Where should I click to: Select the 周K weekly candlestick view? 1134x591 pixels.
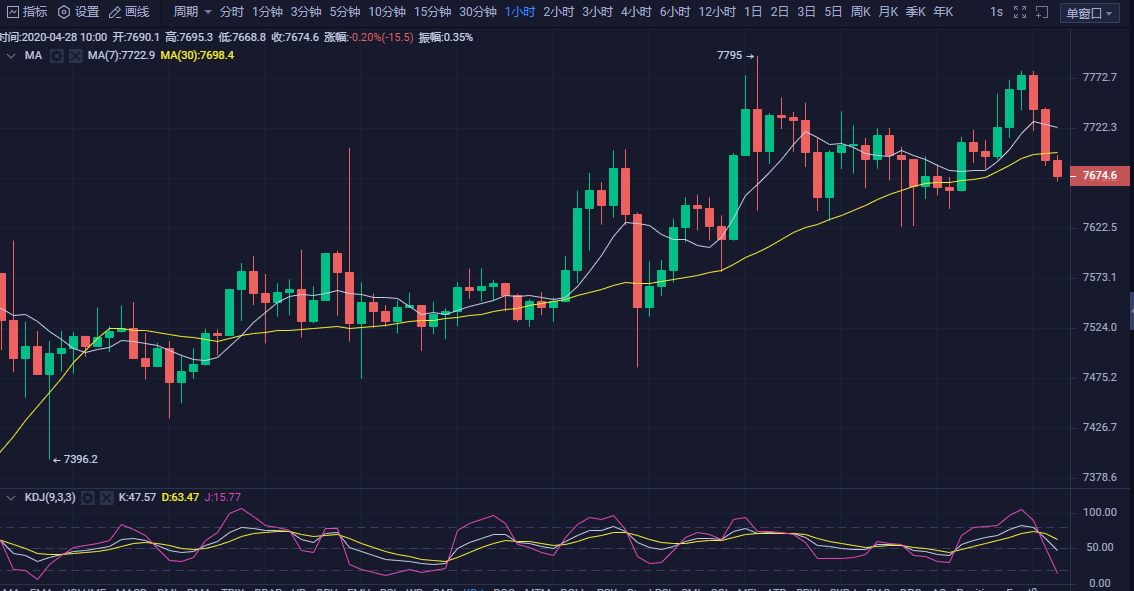(x=860, y=12)
